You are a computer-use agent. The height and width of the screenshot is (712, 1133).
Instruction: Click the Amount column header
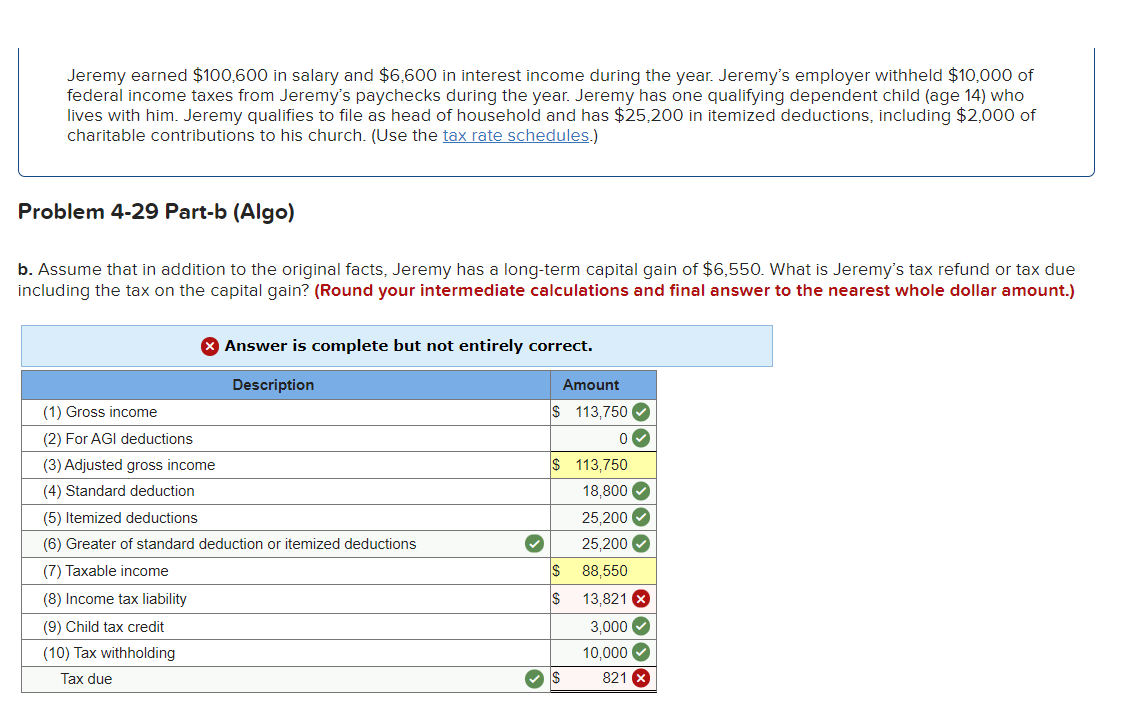pyautogui.click(x=603, y=385)
